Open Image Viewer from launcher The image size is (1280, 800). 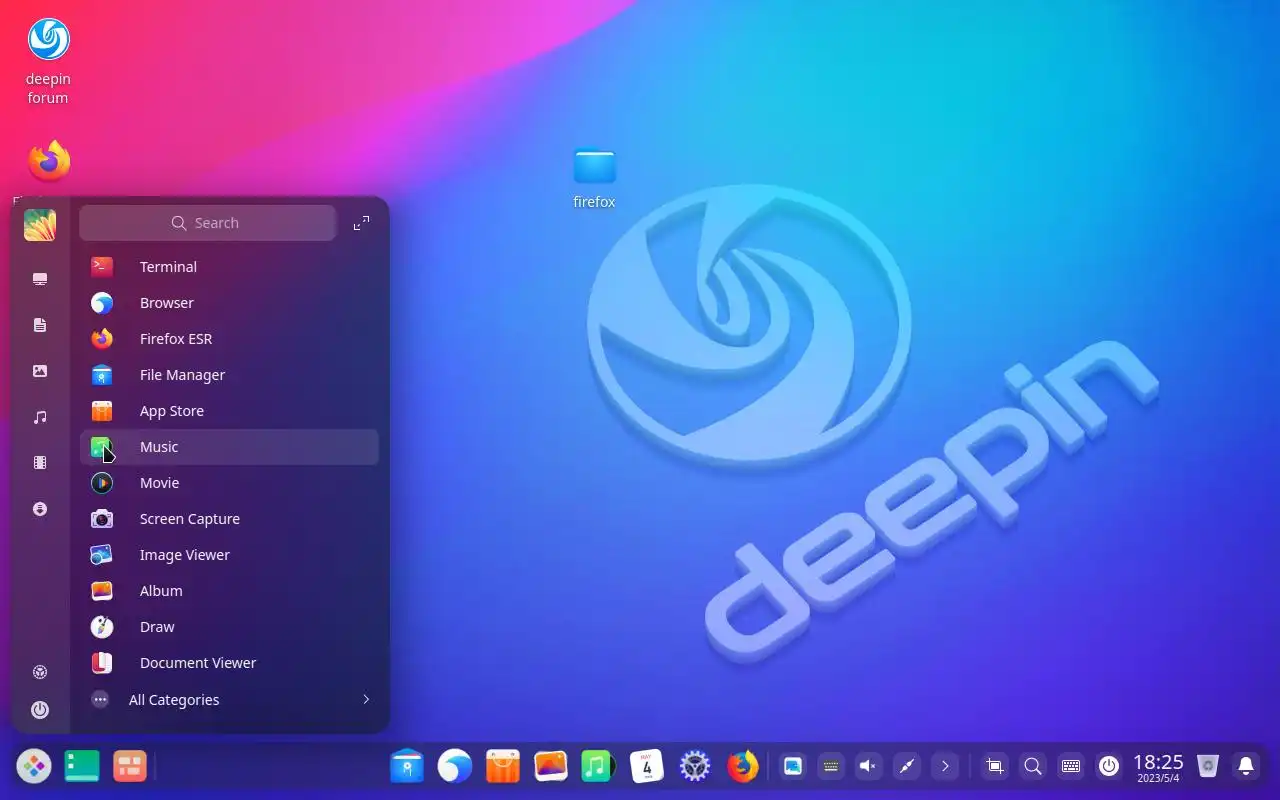229,555
